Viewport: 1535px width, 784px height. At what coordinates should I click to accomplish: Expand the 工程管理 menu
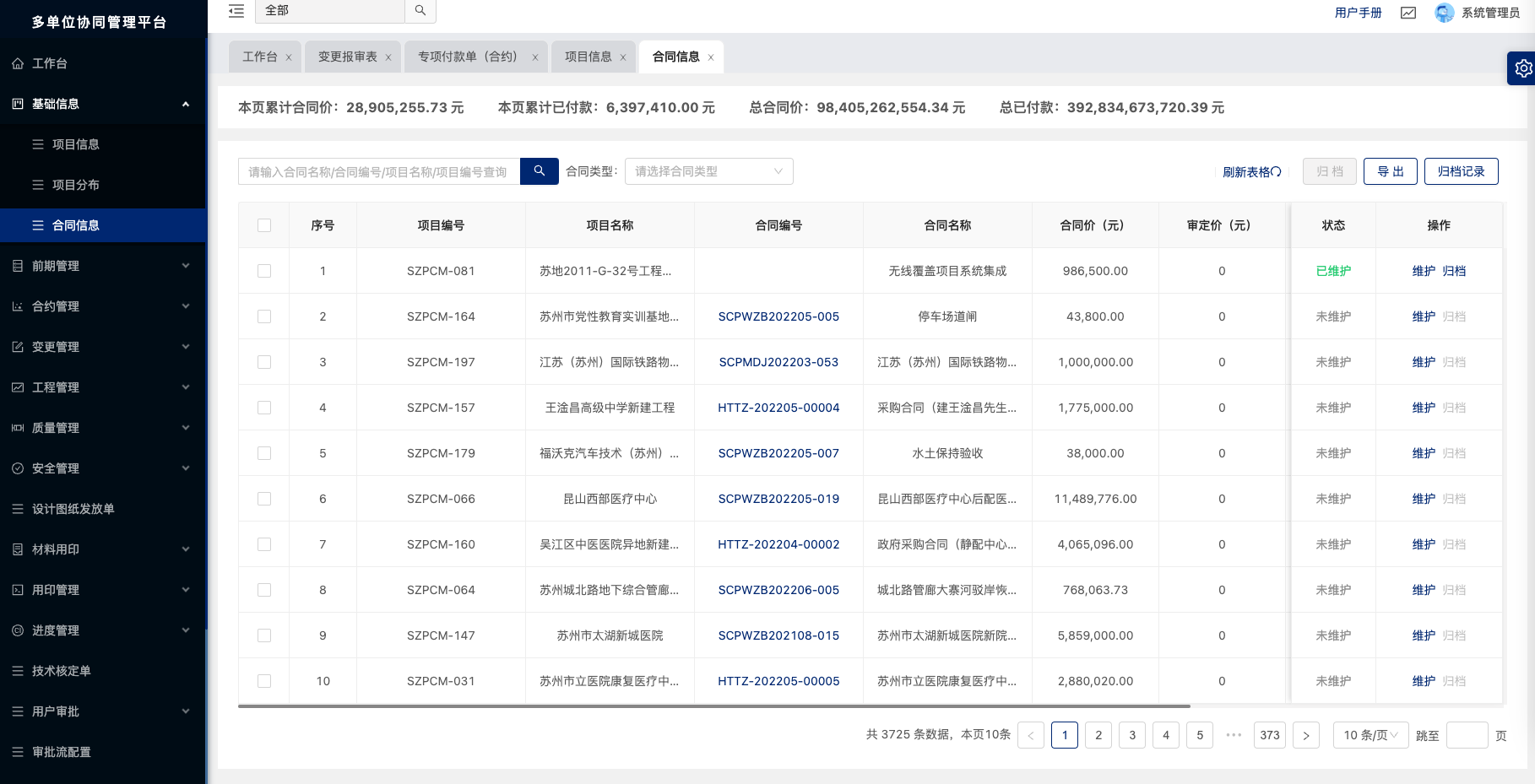pos(186,387)
